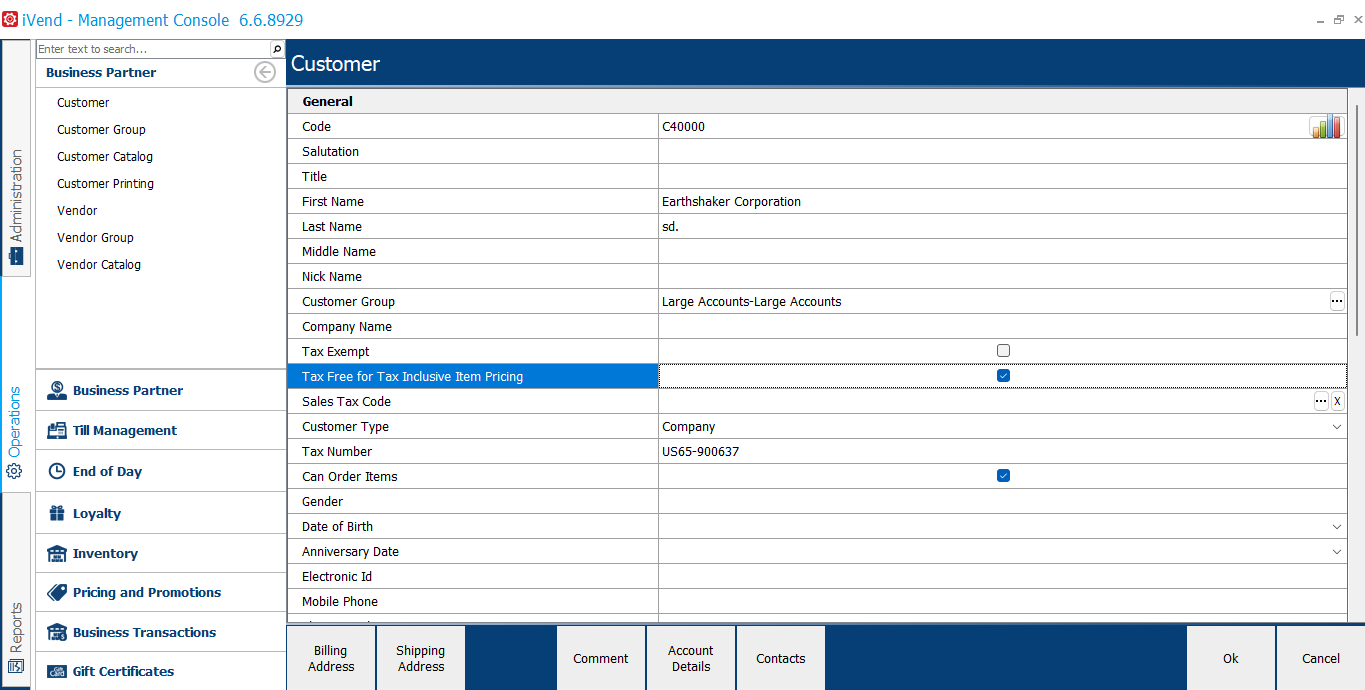Click the empty Salutation field
The height and width of the screenshot is (690, 1365).
[1002, 151]
